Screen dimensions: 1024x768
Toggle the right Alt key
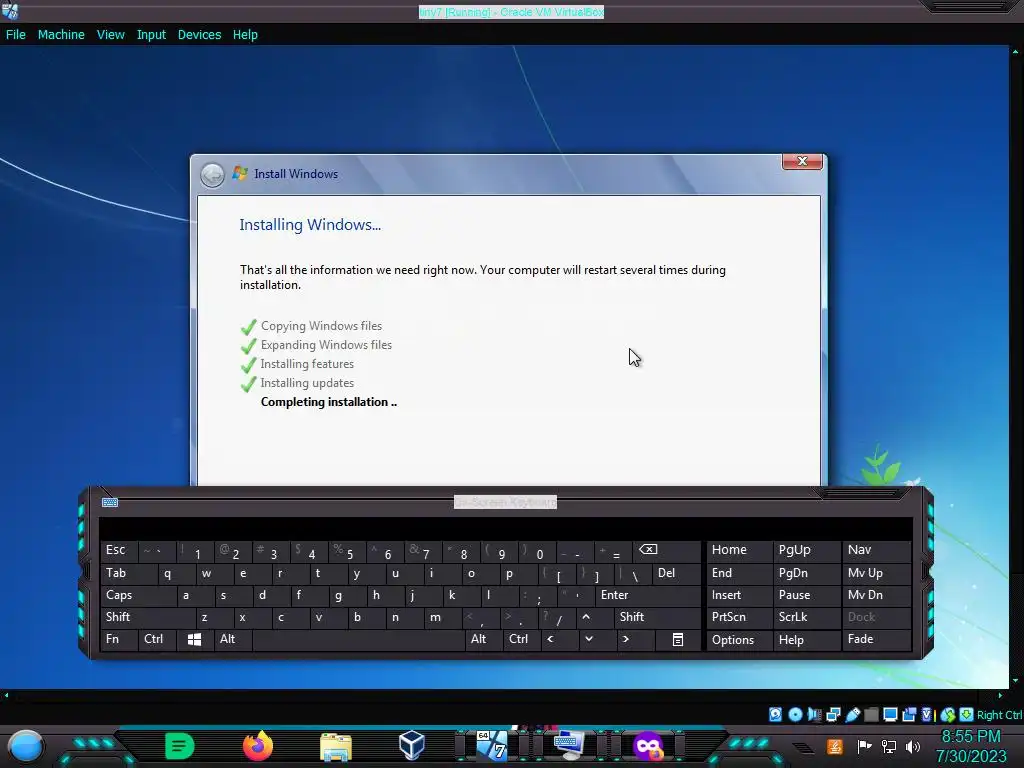tap(482, 640)
